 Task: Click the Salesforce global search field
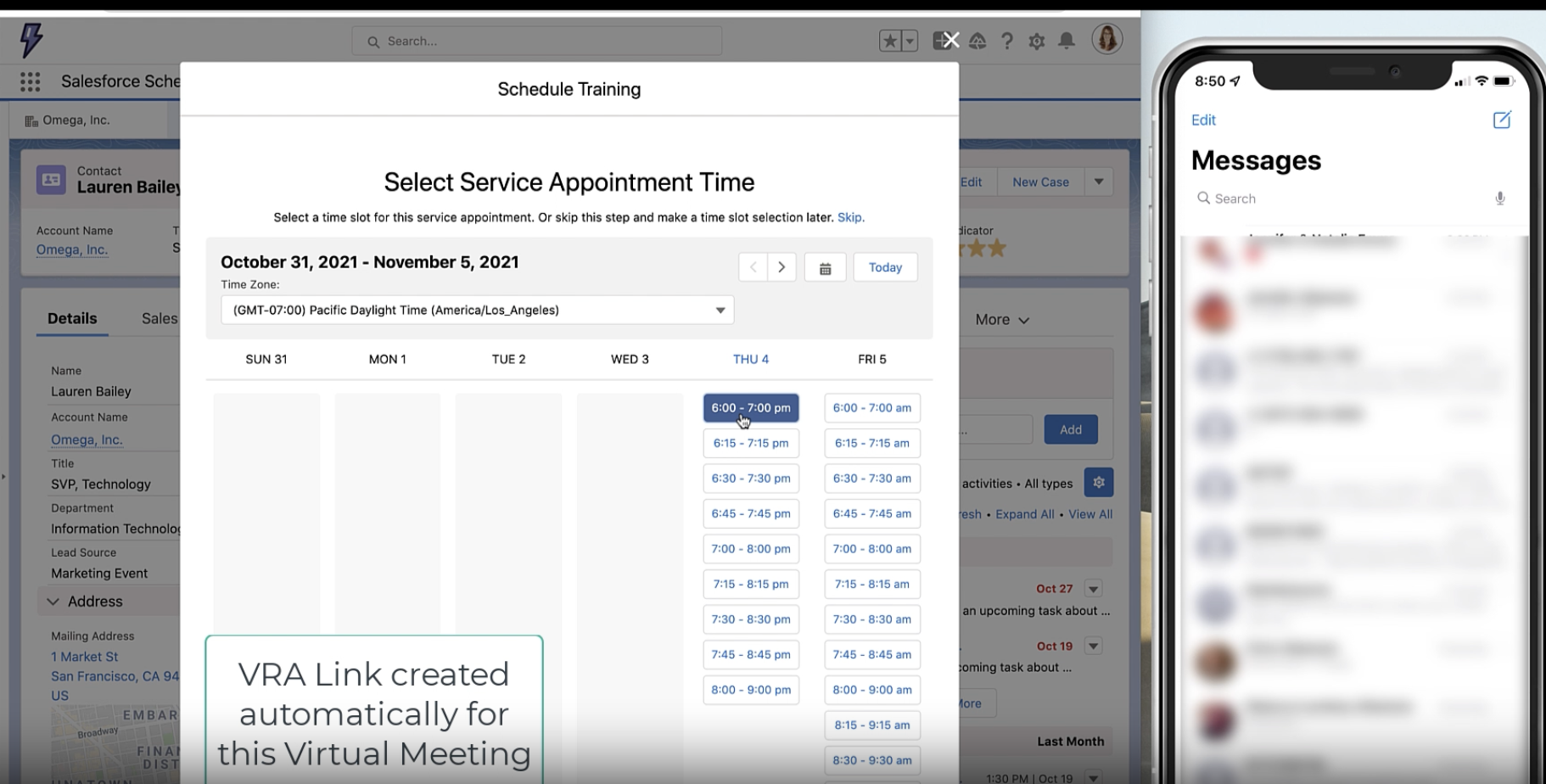tap(537, 41)
